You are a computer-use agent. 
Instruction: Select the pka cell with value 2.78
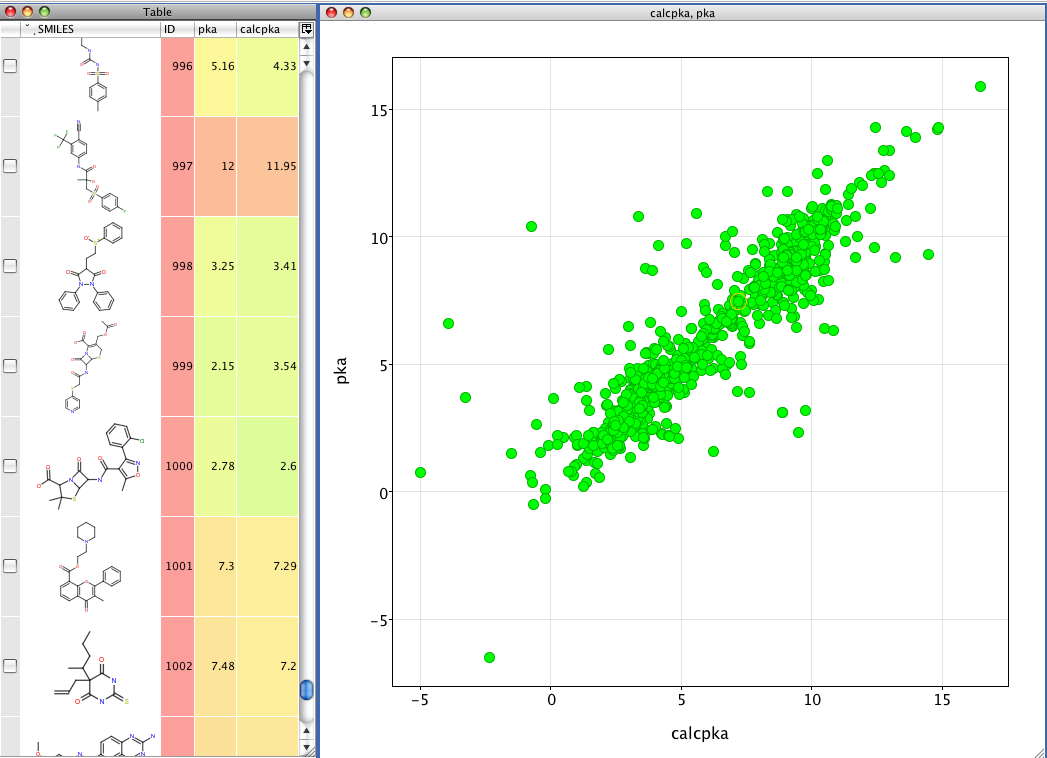(x=216, y=466)
